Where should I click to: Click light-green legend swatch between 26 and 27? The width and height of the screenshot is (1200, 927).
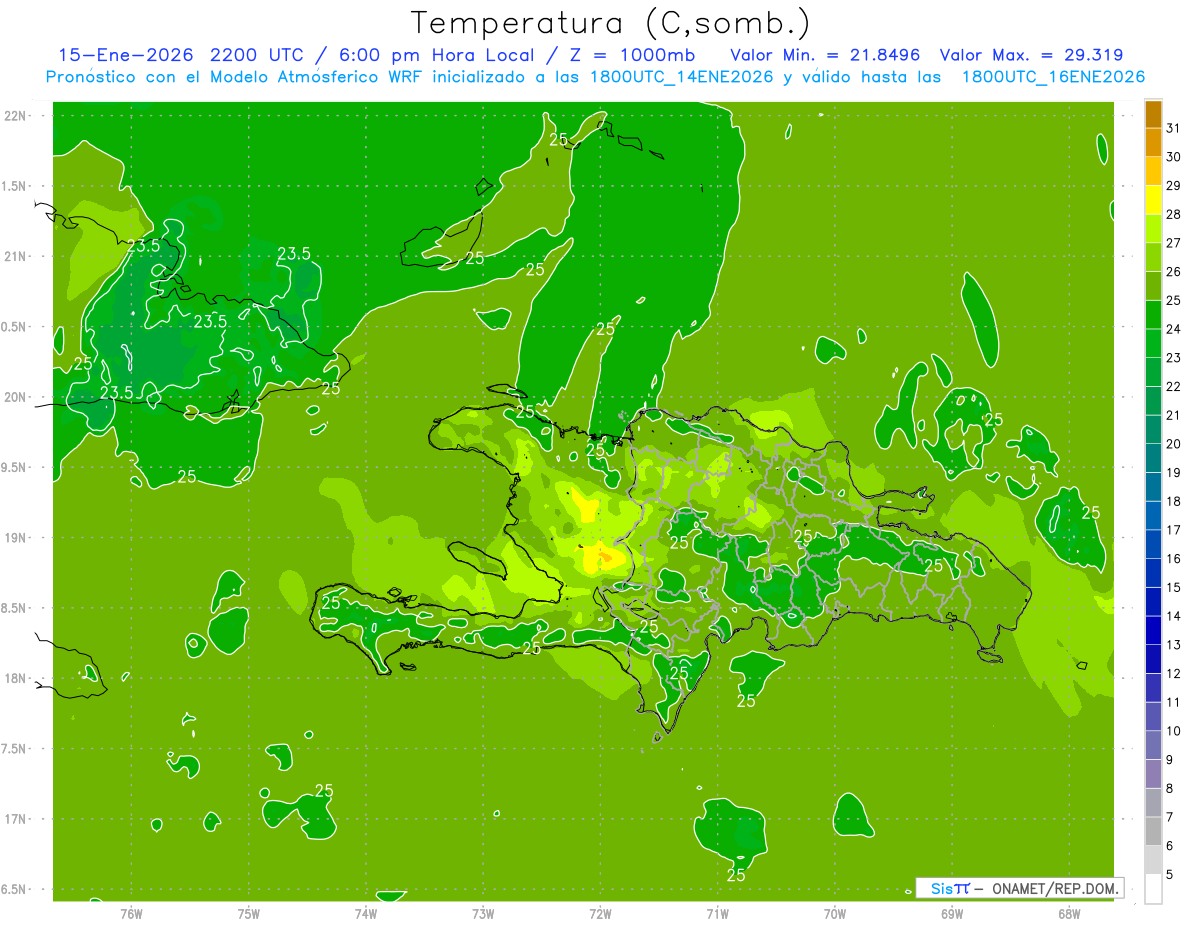[x=1153, y=257]
